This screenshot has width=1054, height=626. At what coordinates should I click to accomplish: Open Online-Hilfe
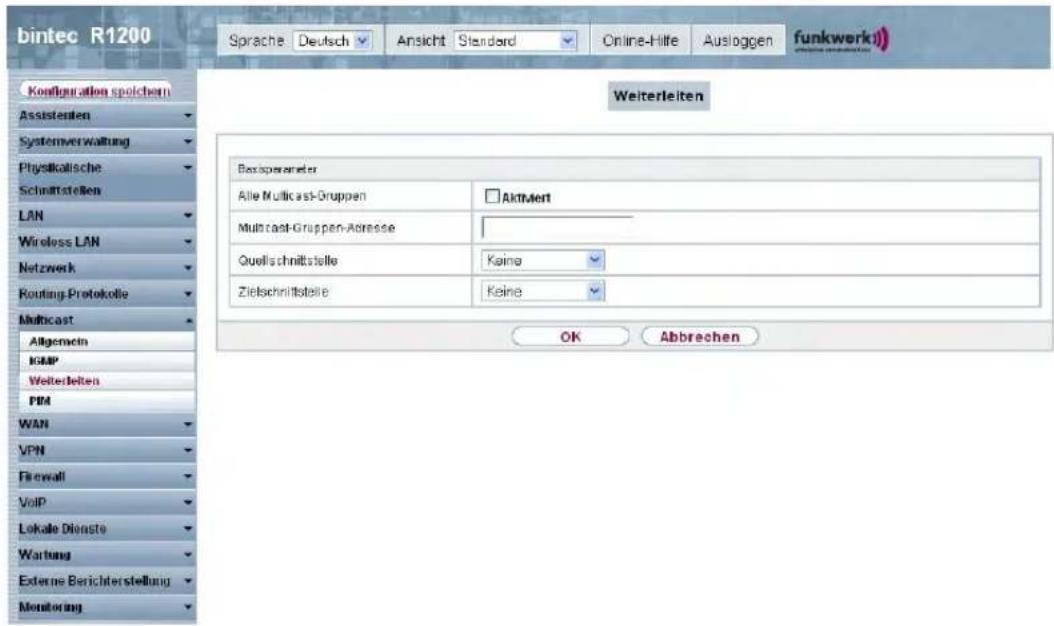(x=640, y=41)
